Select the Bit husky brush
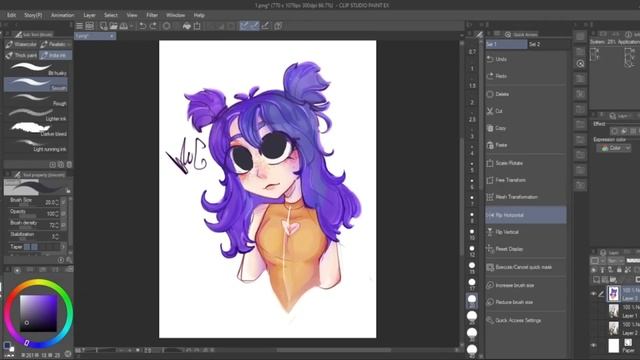The height and width of the screenshot is (360, 640). [36, 69]
